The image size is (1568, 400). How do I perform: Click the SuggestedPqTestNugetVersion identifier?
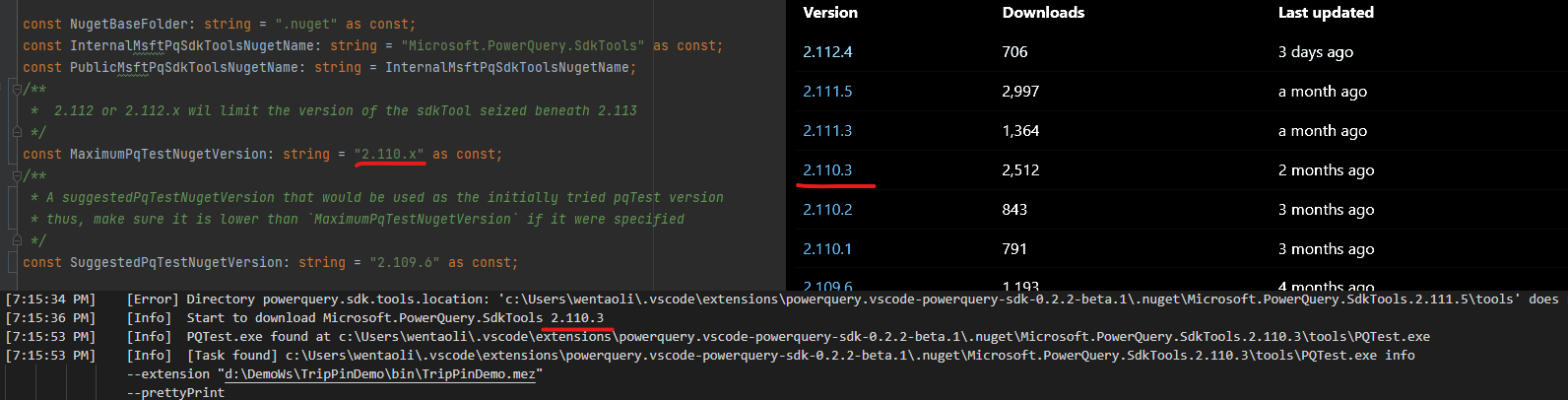[176, 263]
